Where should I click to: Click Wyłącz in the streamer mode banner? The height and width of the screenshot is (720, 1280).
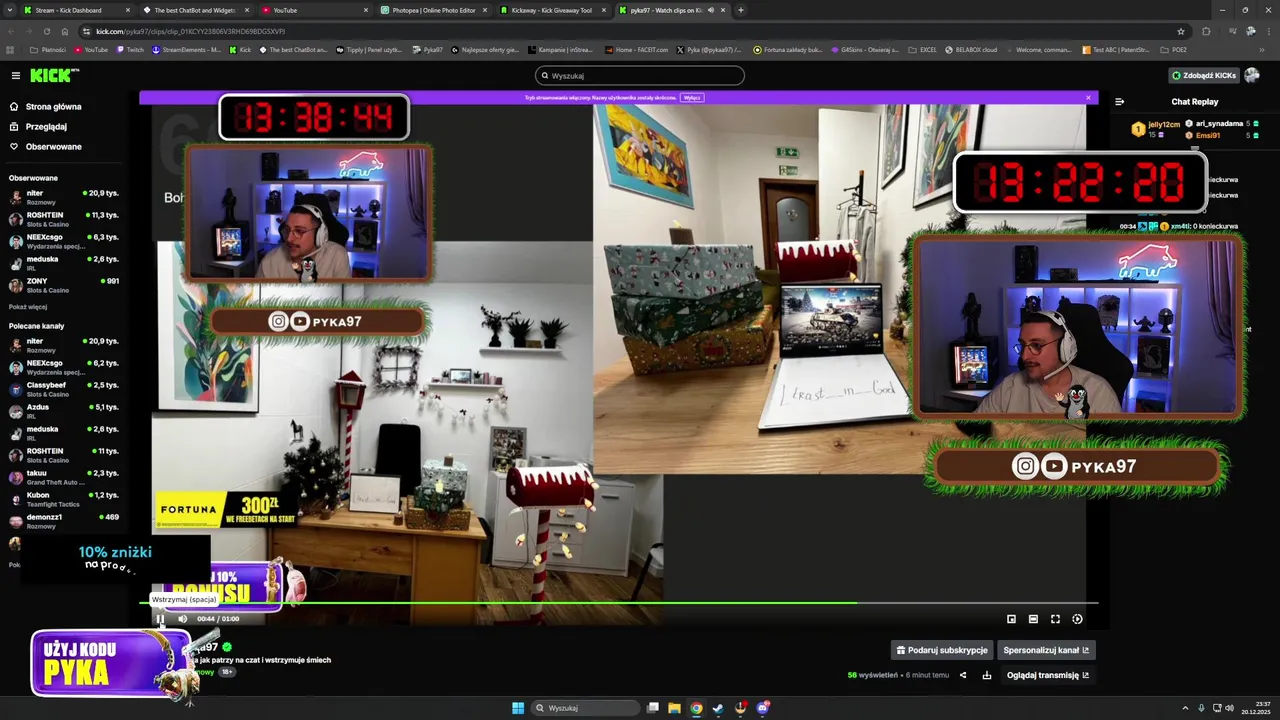click(x=691, y=98)
